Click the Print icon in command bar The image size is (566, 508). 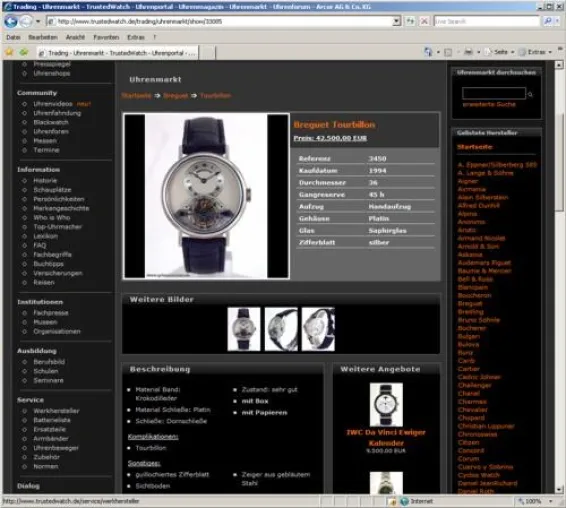coord(468,52)
